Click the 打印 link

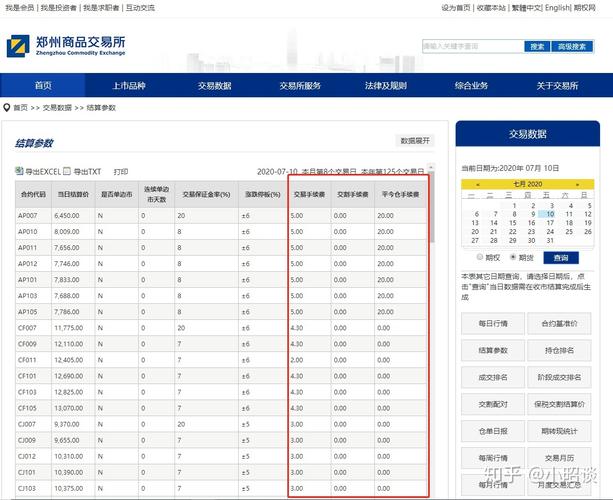121,172
